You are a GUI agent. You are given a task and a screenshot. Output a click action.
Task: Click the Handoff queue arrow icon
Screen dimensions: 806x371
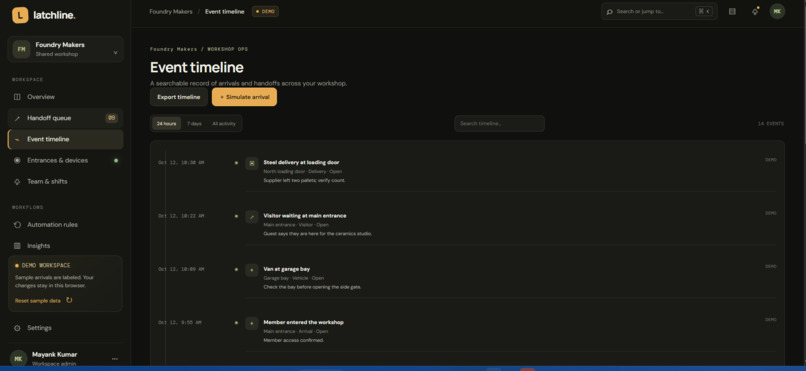[17, 118]
